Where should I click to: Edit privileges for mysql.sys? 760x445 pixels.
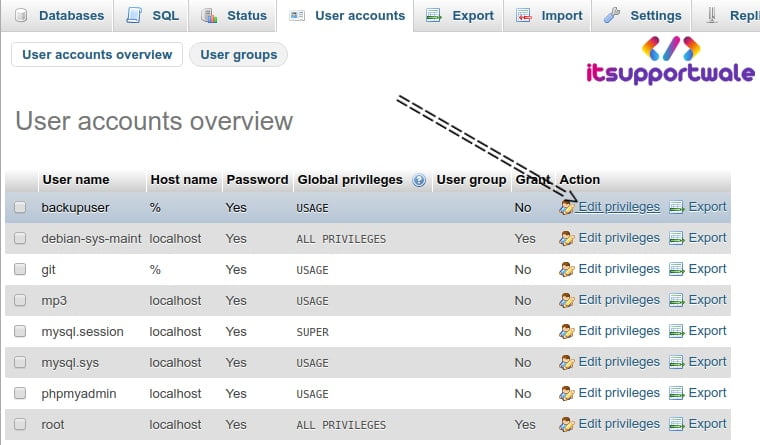click(x=619, y=362)
